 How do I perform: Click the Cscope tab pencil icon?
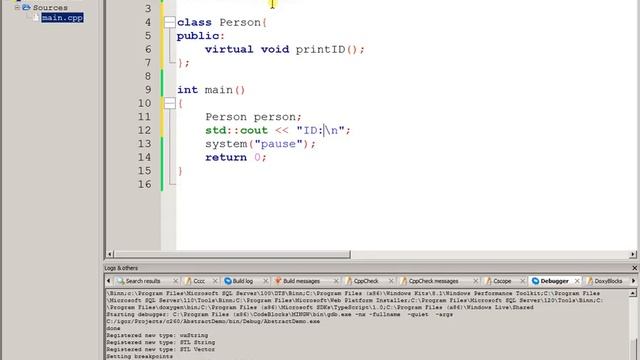[489, 281]
